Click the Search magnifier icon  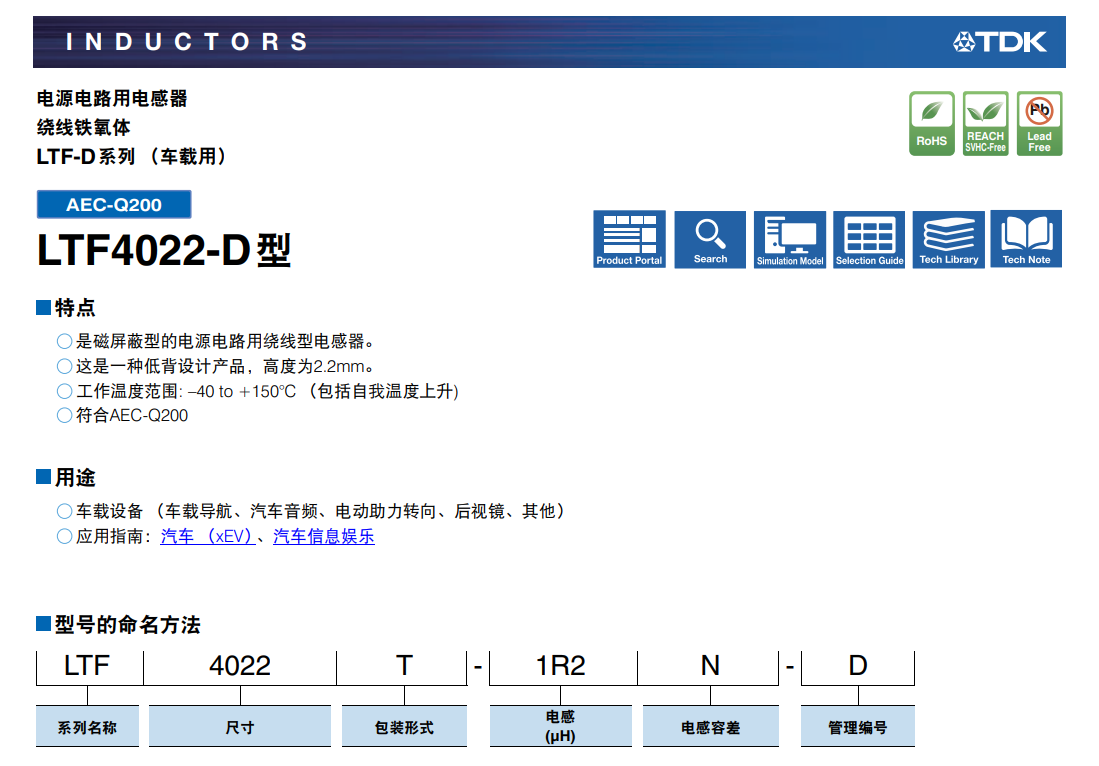710,239
